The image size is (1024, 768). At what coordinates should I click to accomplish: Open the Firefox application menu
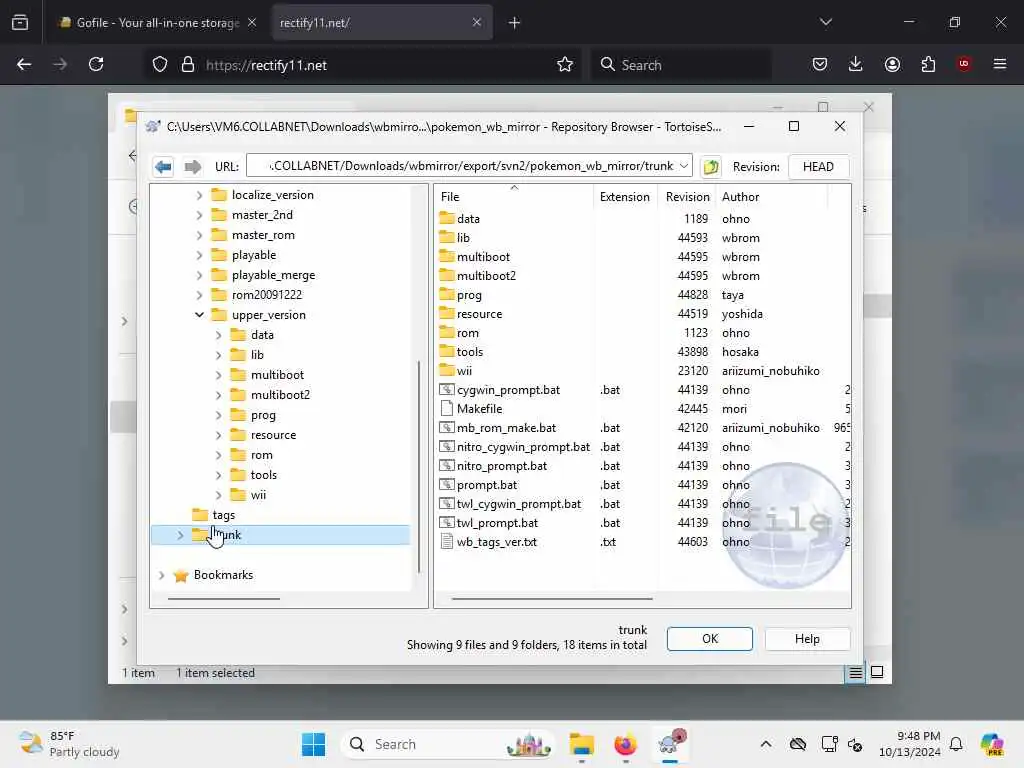[999, 64]
